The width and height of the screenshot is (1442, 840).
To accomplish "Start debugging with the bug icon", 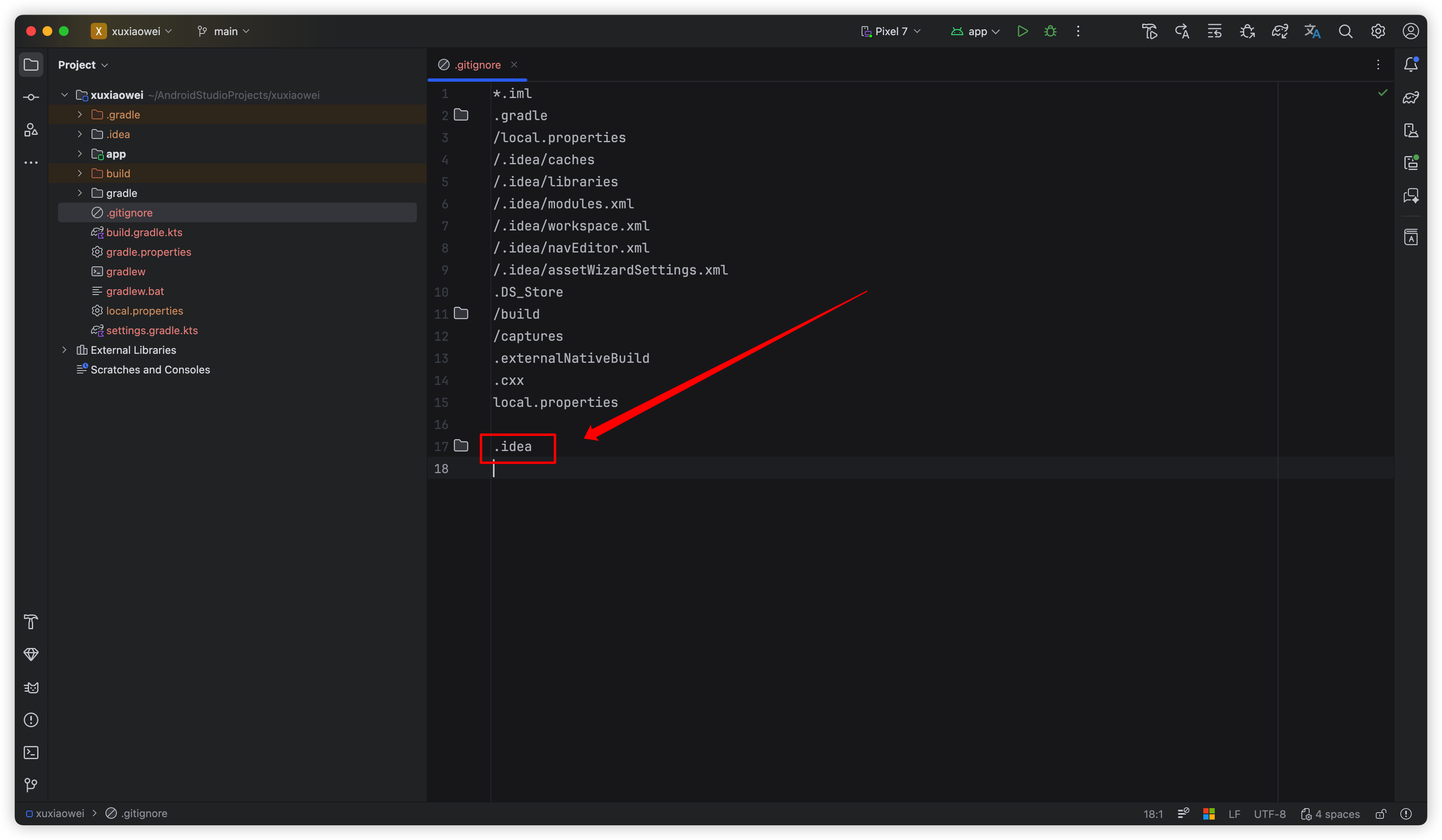I will 1050,31.
